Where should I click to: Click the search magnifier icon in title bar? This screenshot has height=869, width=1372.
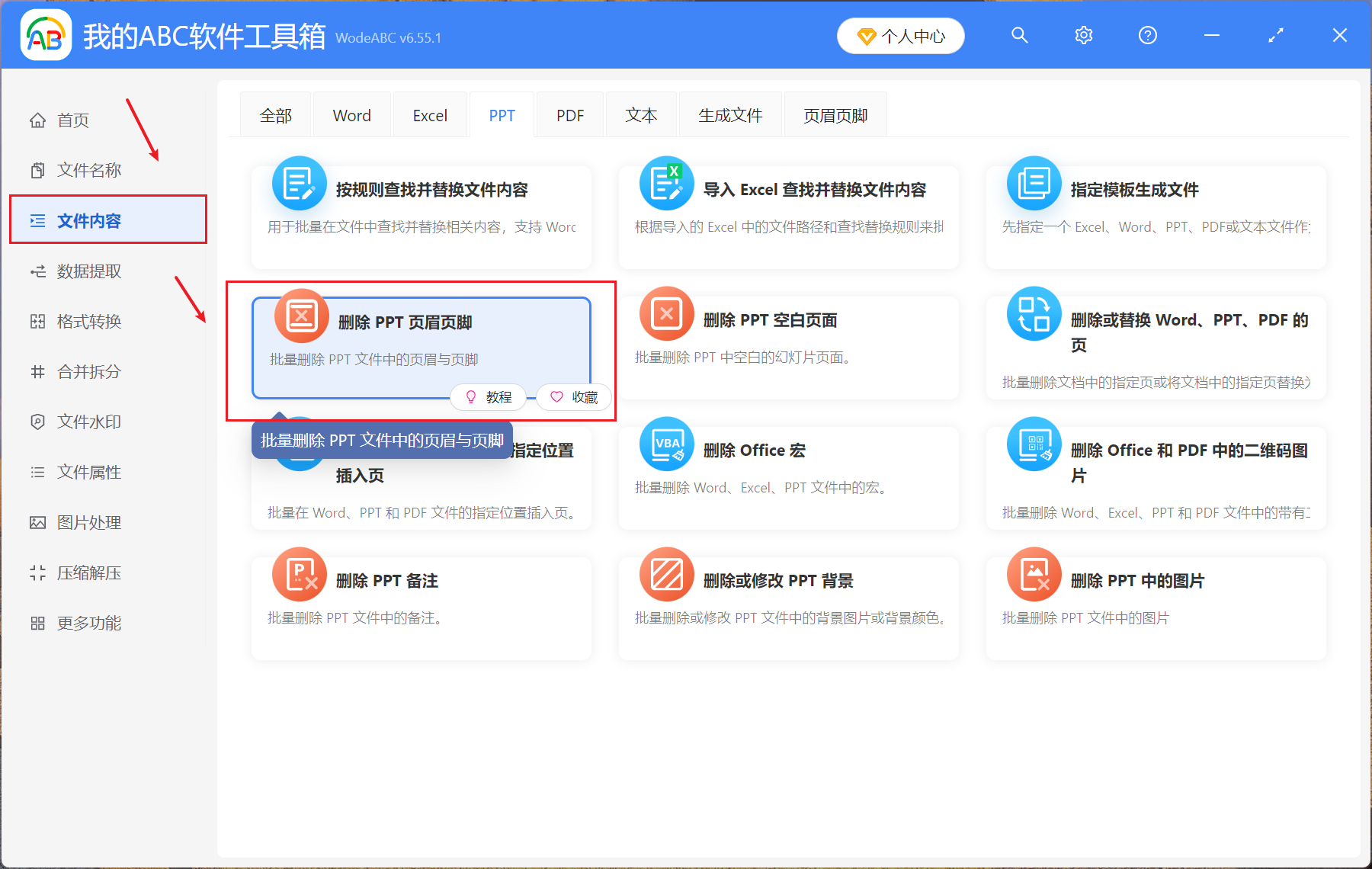pyautogui.click(x=1019, y=36)
